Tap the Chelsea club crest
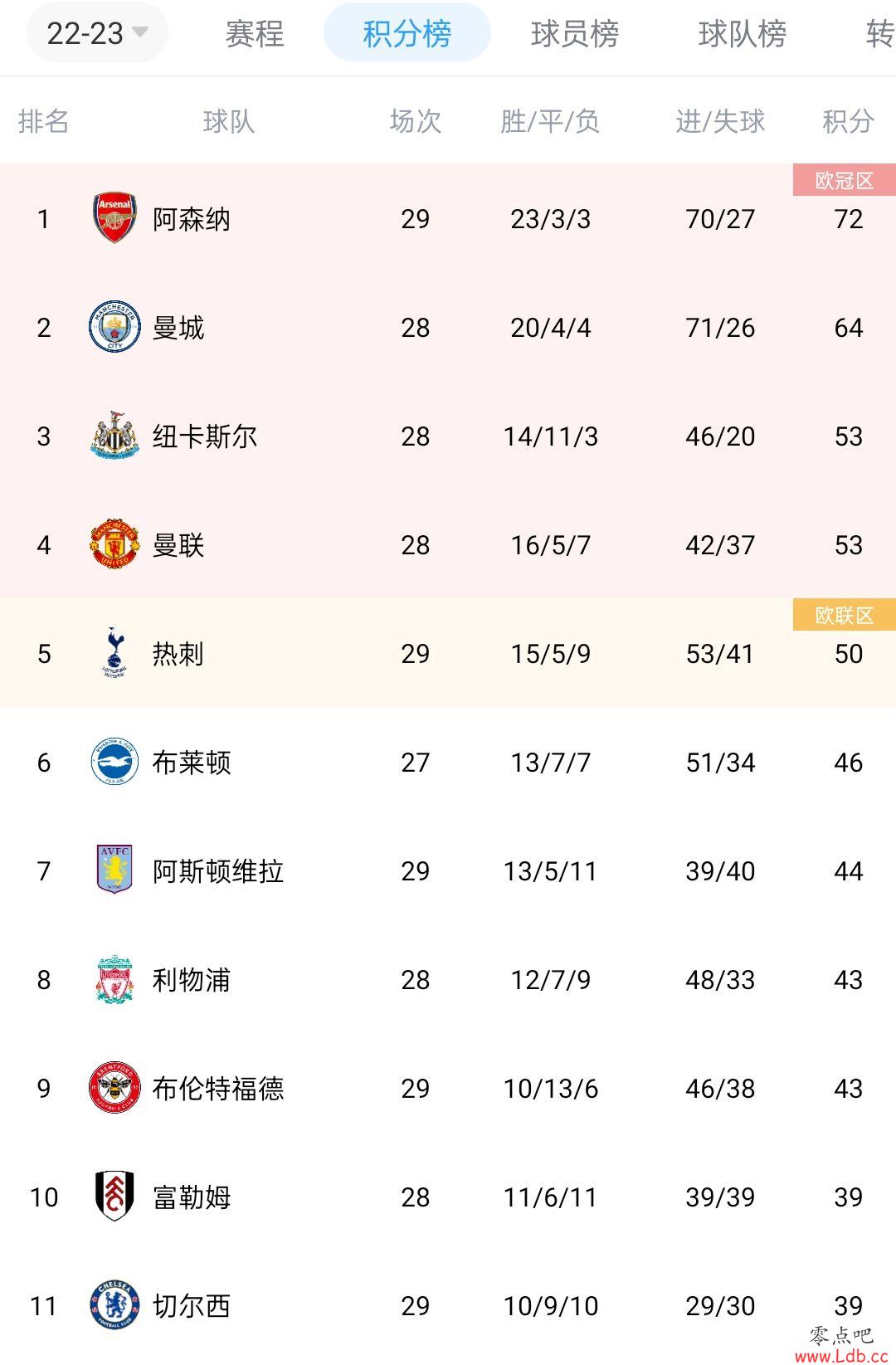Image resolution: width=896 pixels, height=1365 pixels. 114,1305
